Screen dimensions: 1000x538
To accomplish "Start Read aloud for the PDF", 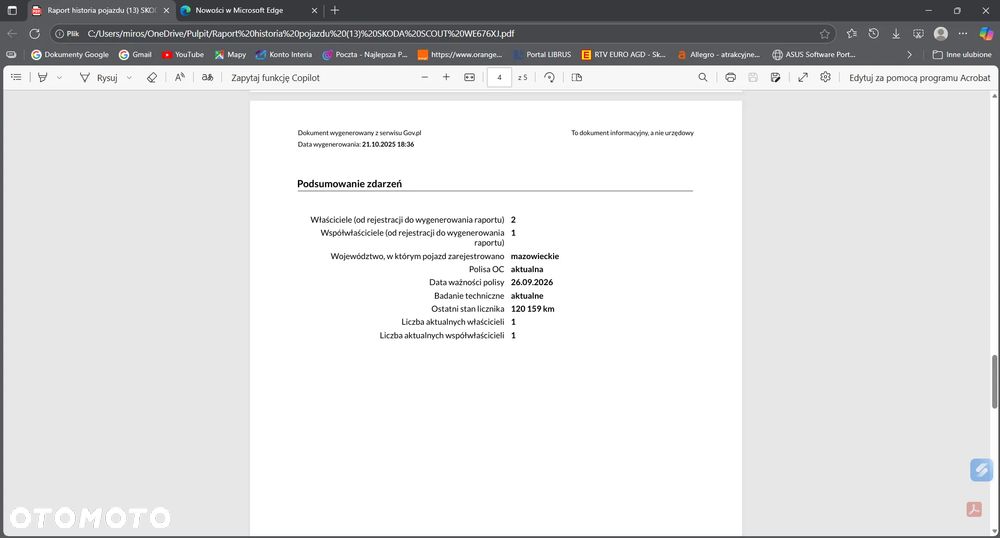I will point(180,77).
